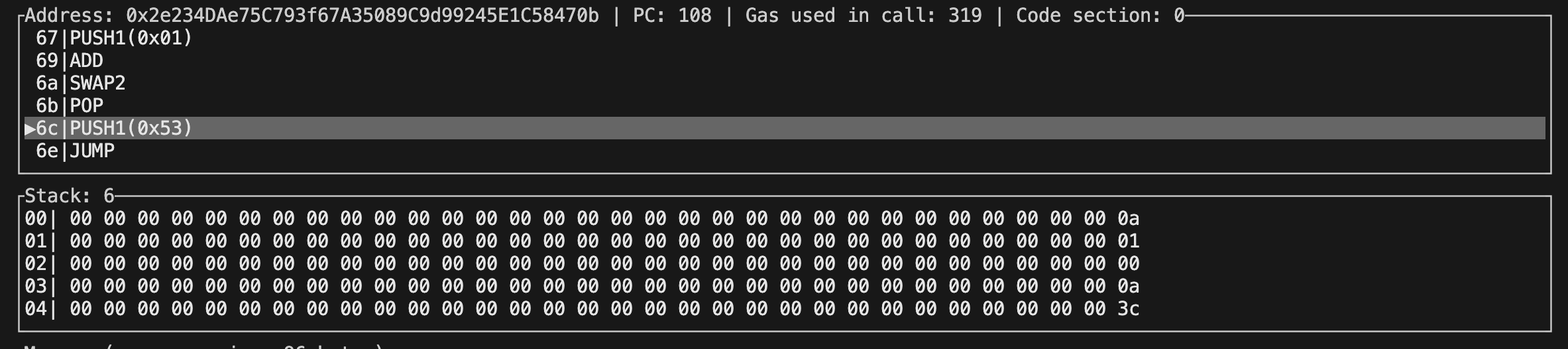
Task: Click the contract address in header
Action: (x=362, y=16)
